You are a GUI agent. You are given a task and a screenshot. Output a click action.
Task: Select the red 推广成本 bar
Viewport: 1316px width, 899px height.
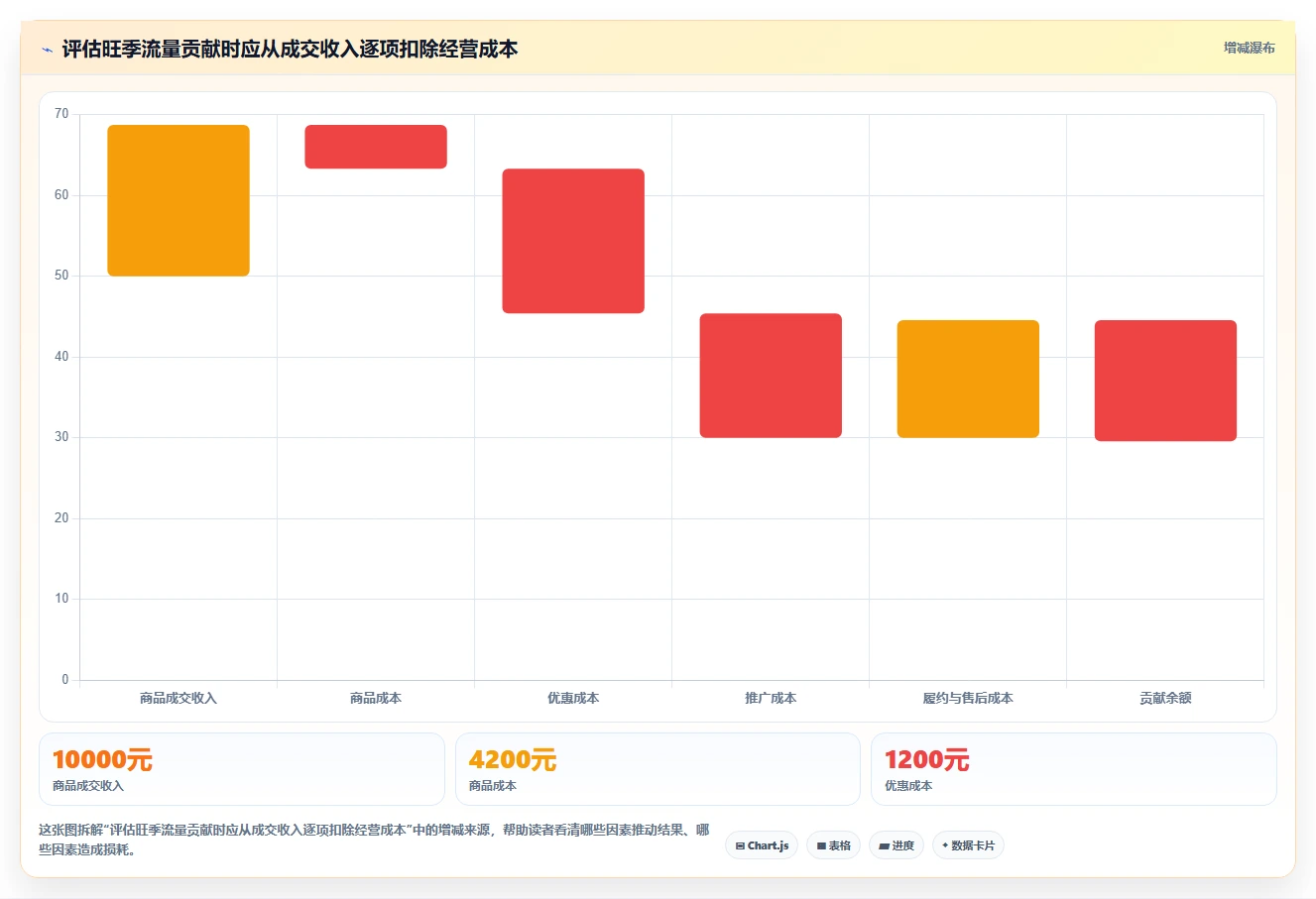pyautogui.click(x=771, y=376)
